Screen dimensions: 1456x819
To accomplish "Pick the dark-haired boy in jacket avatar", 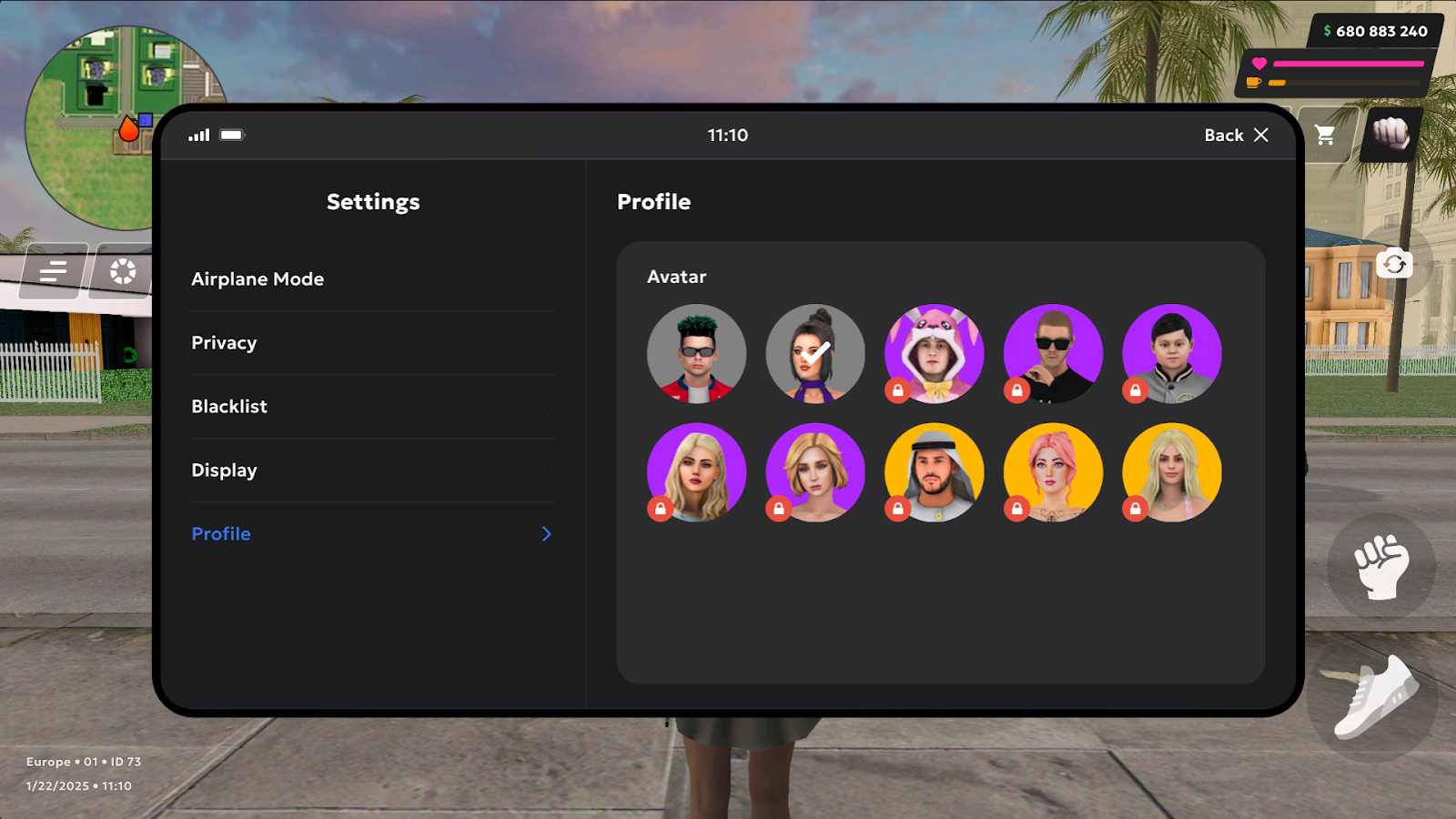I will tap(1172, 354).
